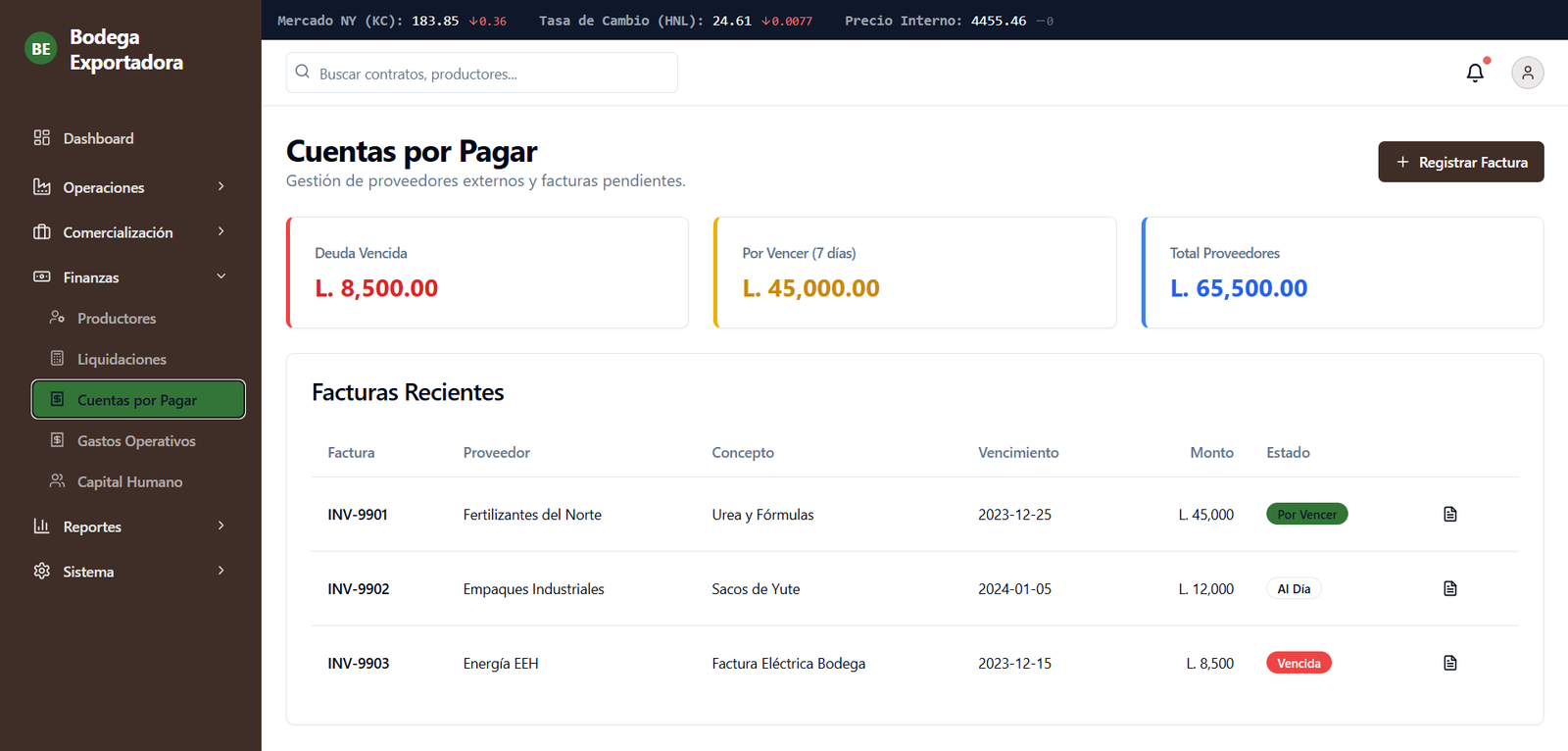This screenshot has width=1568, height=751.
Task: Open notifications bell icon
Action: 1475,73
